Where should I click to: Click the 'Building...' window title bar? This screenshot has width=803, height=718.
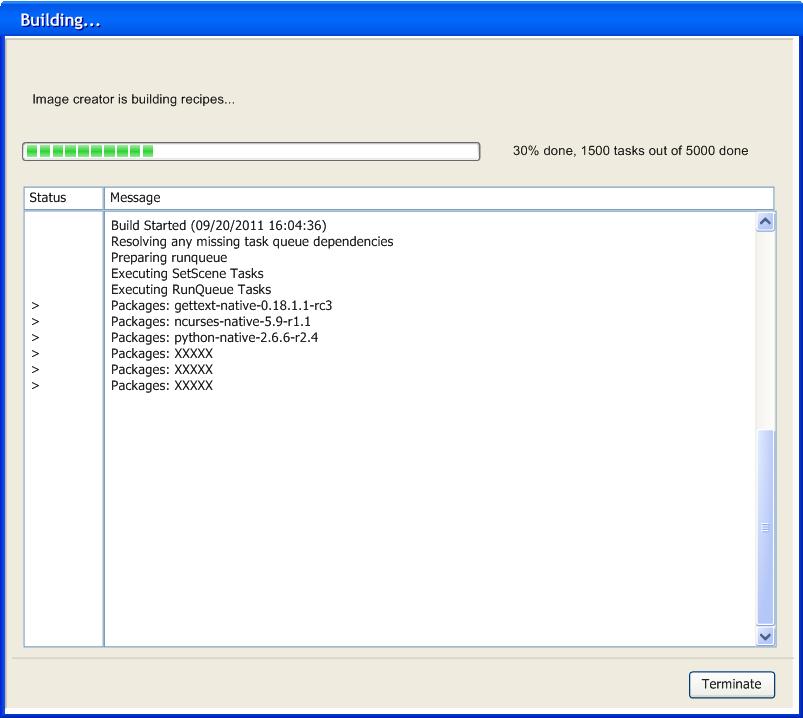tap(400, 20)
